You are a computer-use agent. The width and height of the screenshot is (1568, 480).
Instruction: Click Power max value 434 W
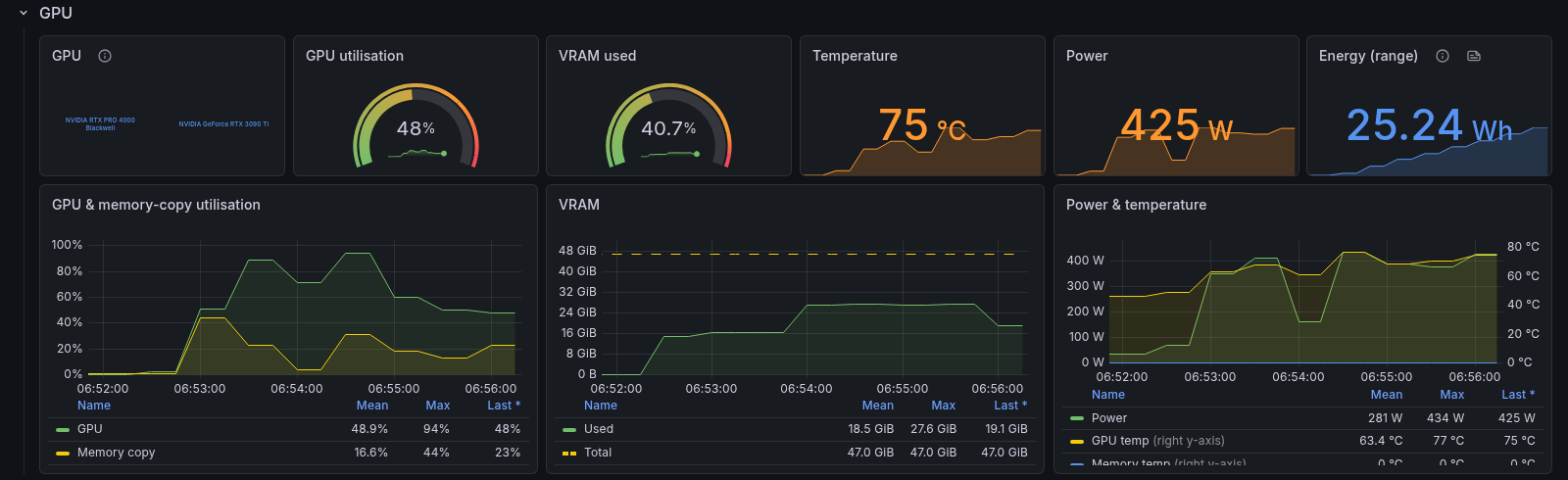click(1445, 418)
